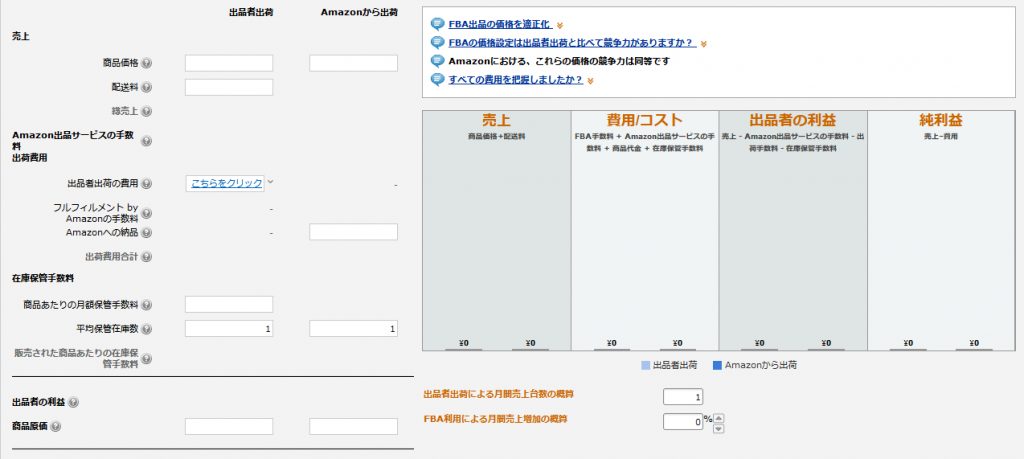Click the こちらをクリック link
1024x459 pixels.
[x=227, y=183]
